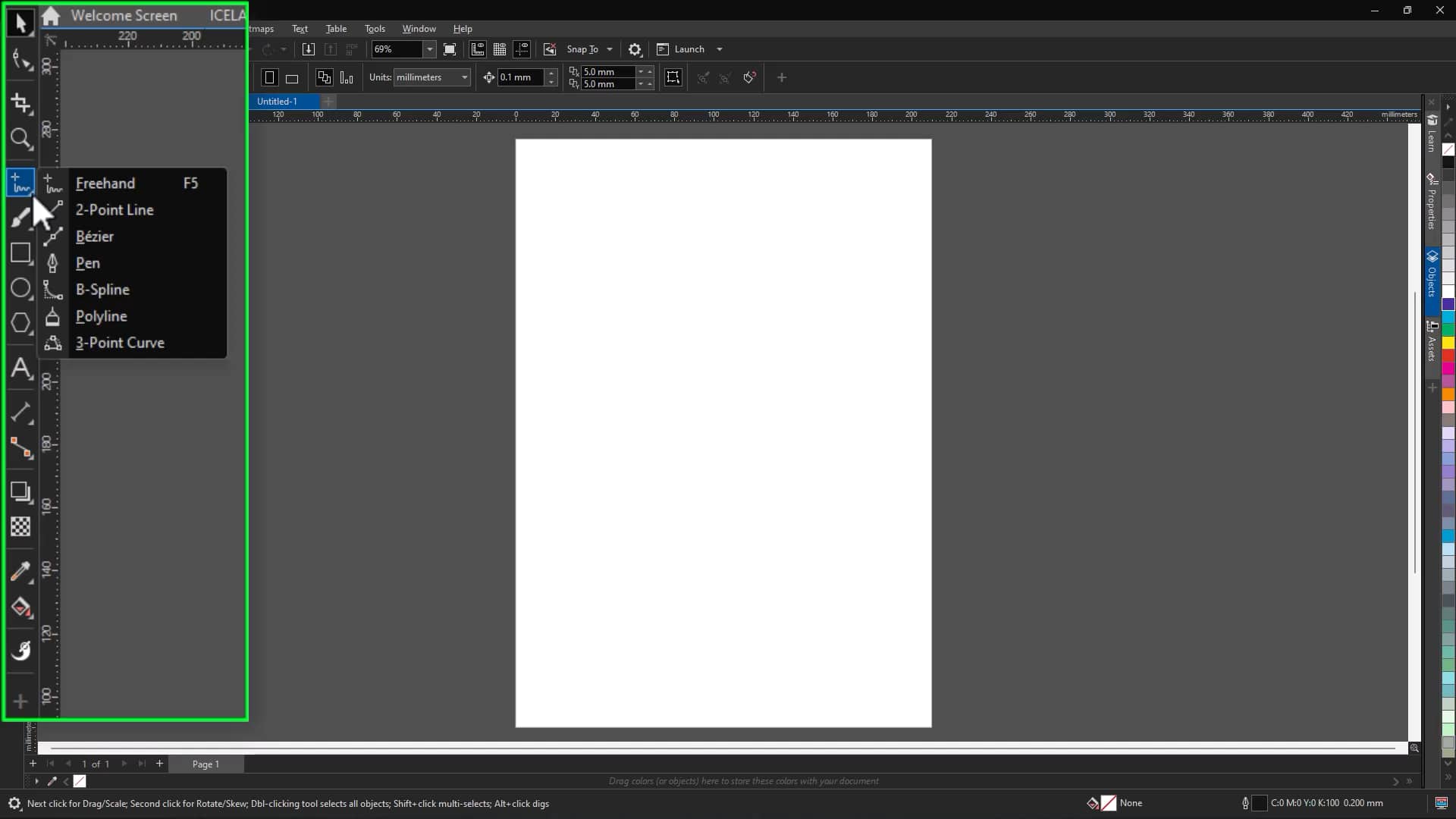Select the Text tool
Image resolution: width=1456 pixels, height=819 pixels.
click(20, 369)
